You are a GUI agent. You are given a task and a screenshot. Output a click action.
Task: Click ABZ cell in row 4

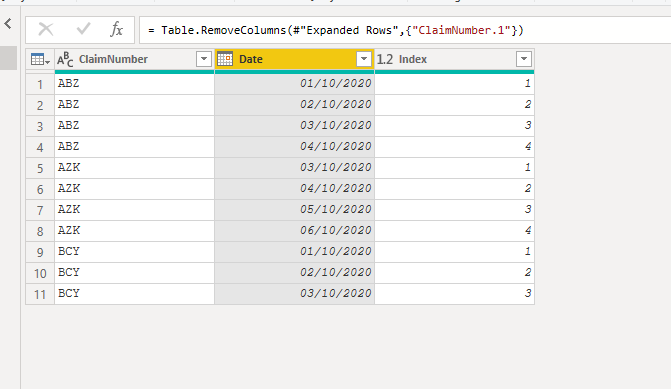(x=134, y=147)
